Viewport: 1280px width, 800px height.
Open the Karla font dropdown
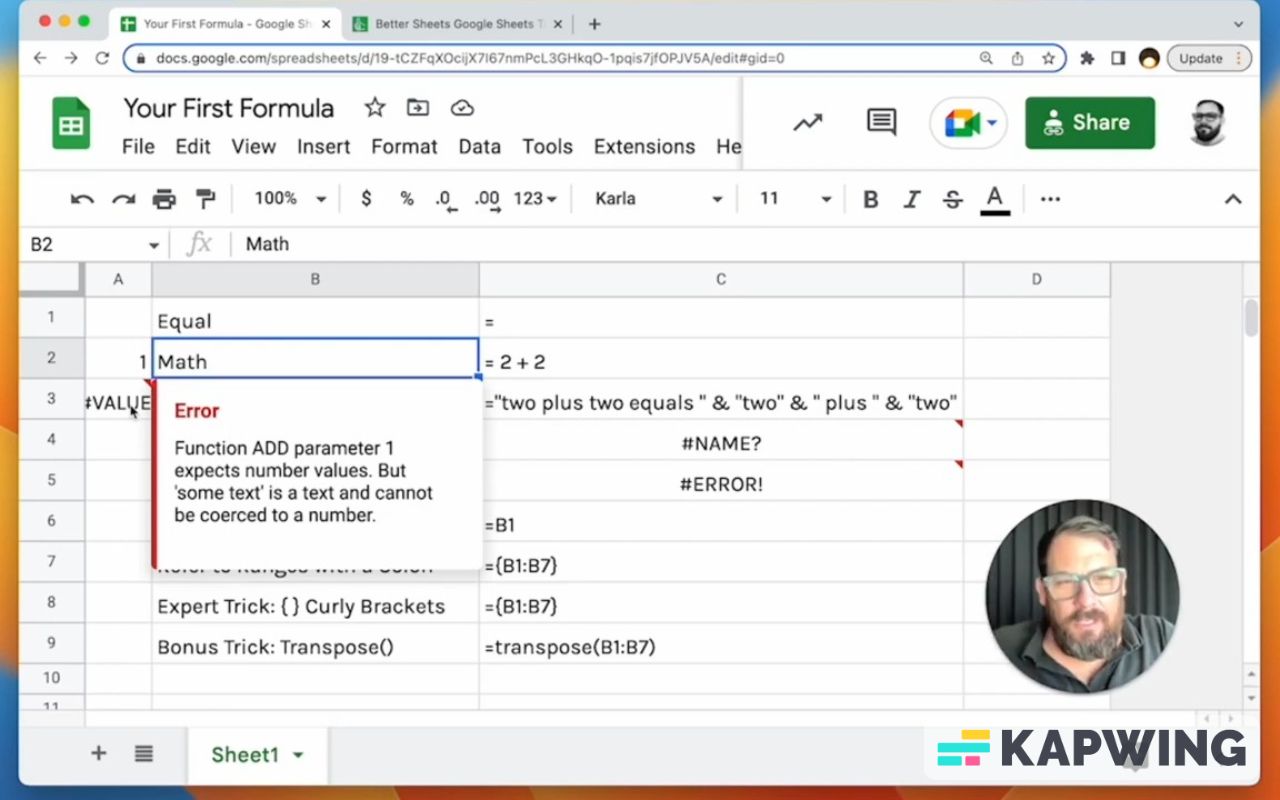[x=658, y=199]
